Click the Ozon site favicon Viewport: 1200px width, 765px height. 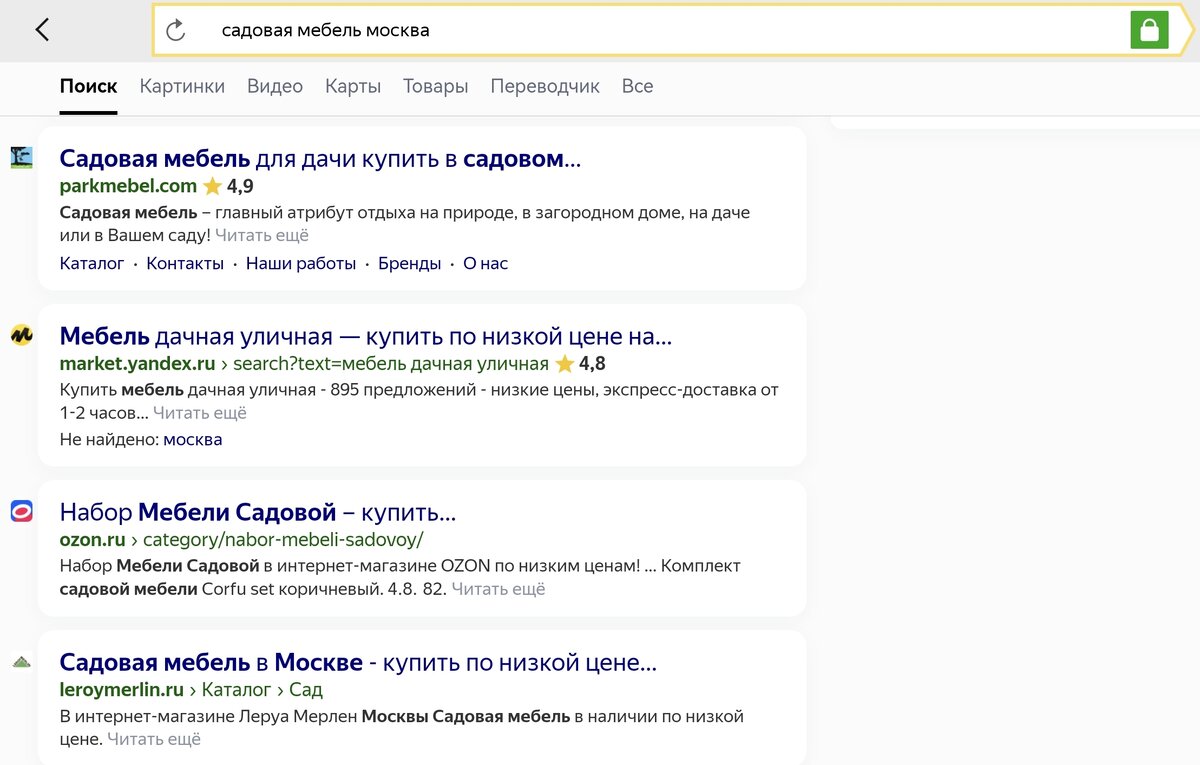pyautogui.click(x=22, y=512)
